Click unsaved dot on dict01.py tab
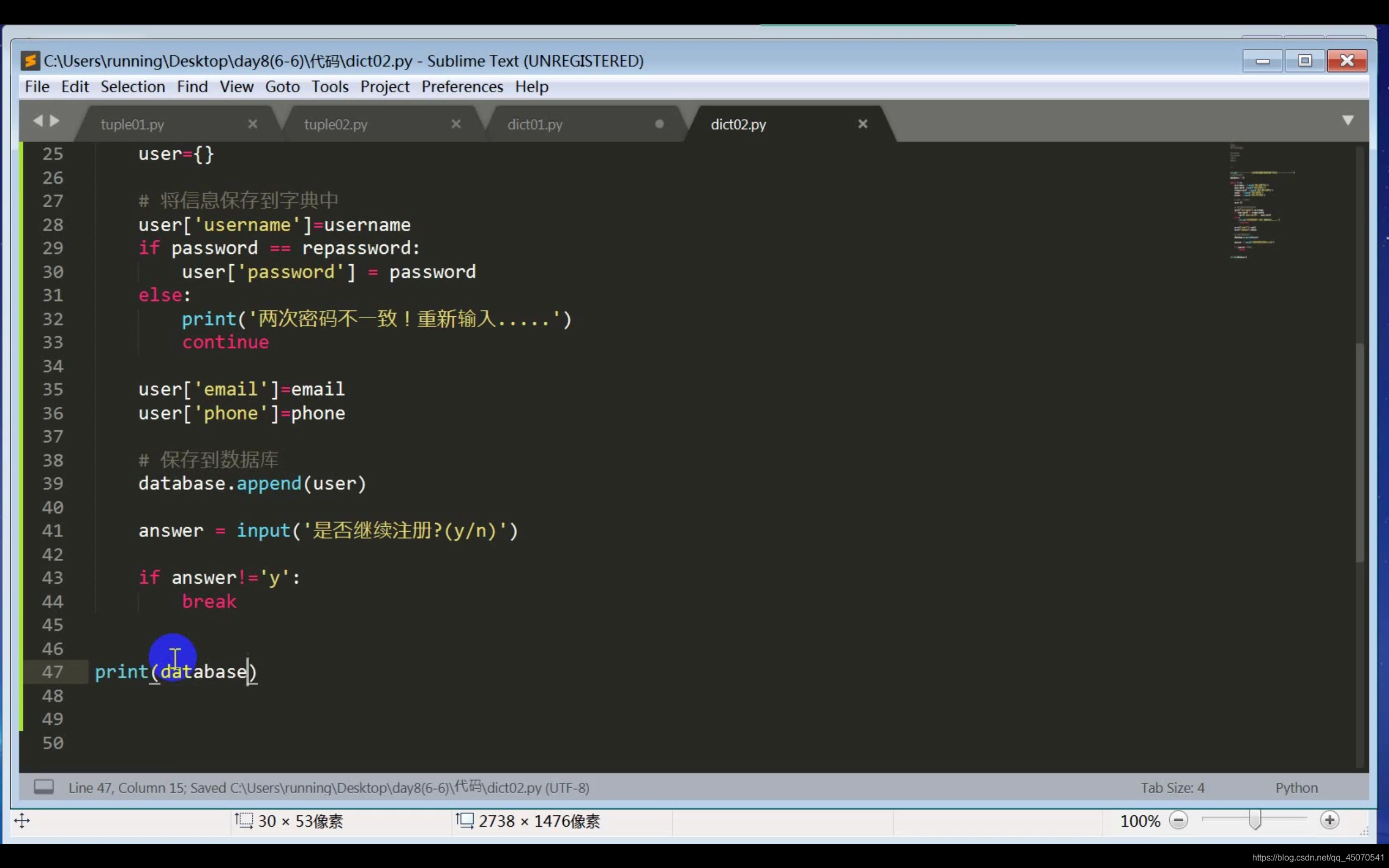The image size is (1389, 868). pos(659,124)
